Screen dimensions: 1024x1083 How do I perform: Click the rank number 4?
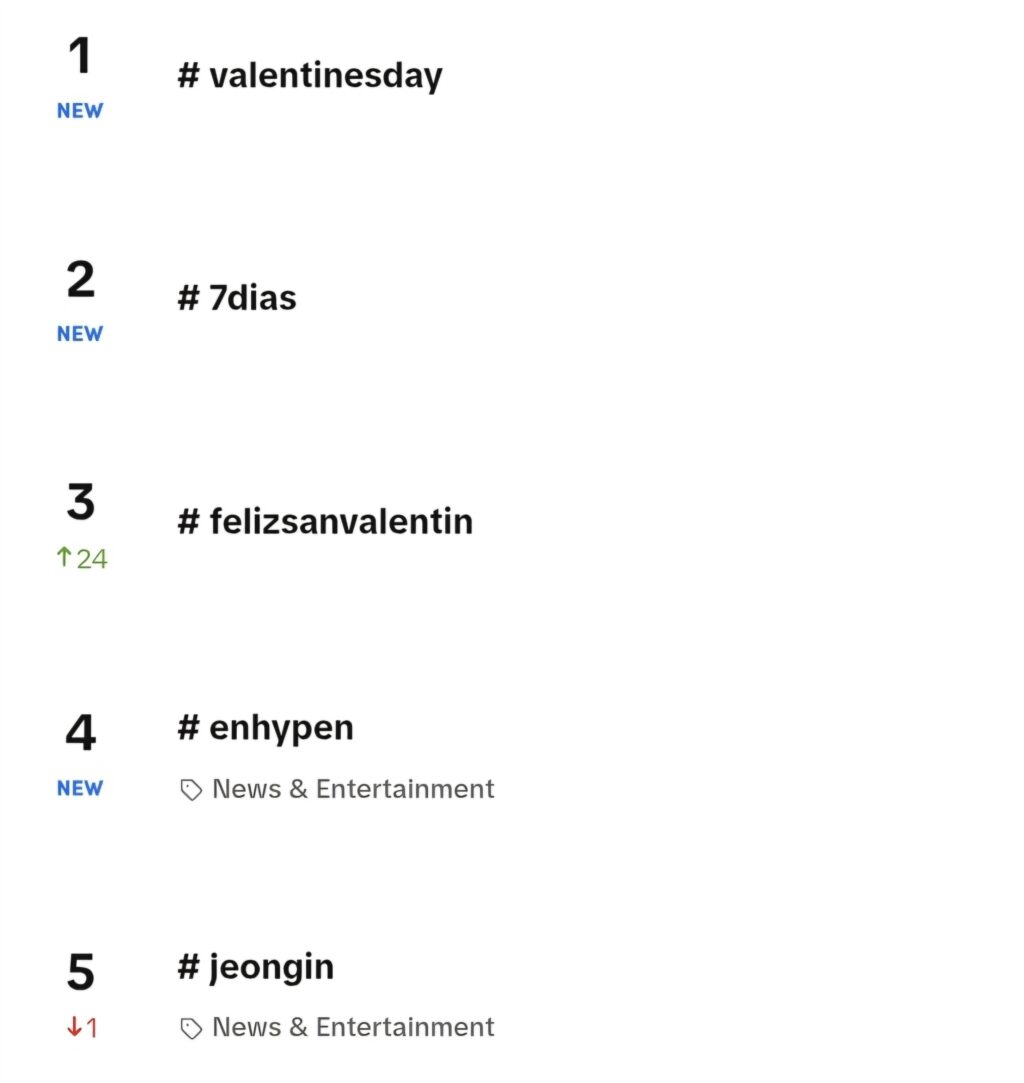click(x=81, y=732)
